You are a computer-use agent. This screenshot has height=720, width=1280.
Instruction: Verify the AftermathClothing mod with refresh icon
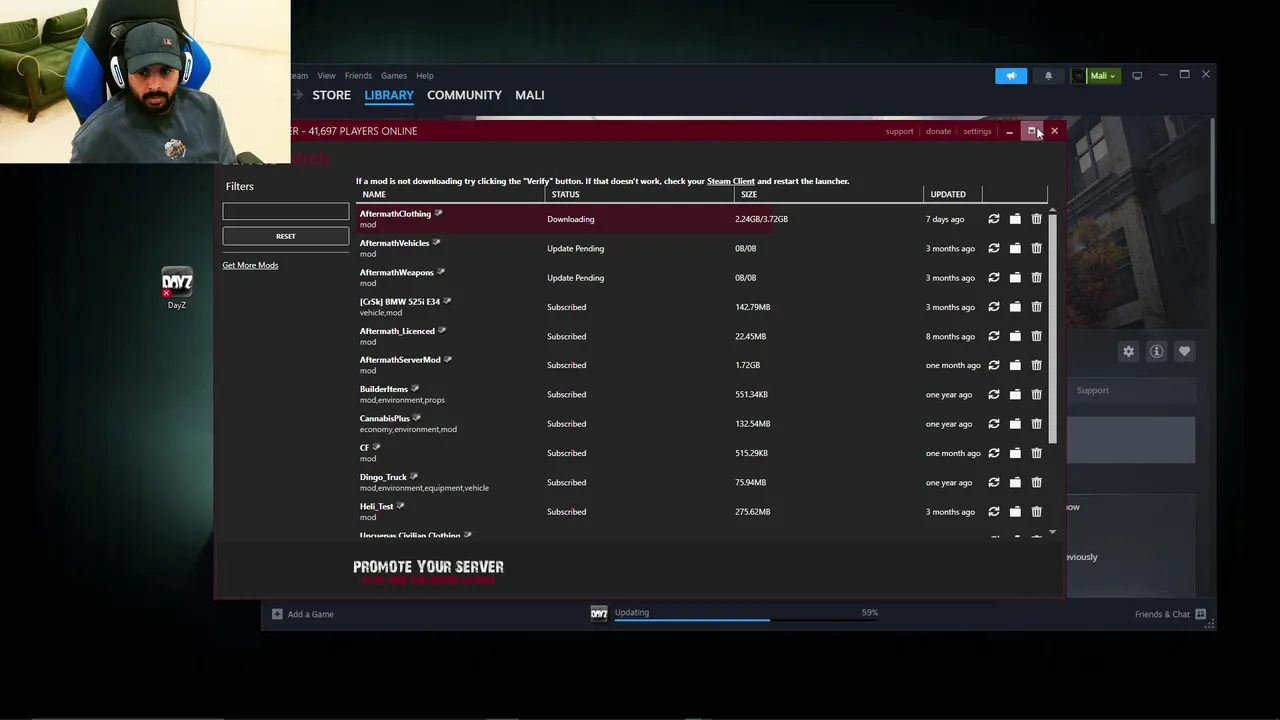[x=994, y=219]
